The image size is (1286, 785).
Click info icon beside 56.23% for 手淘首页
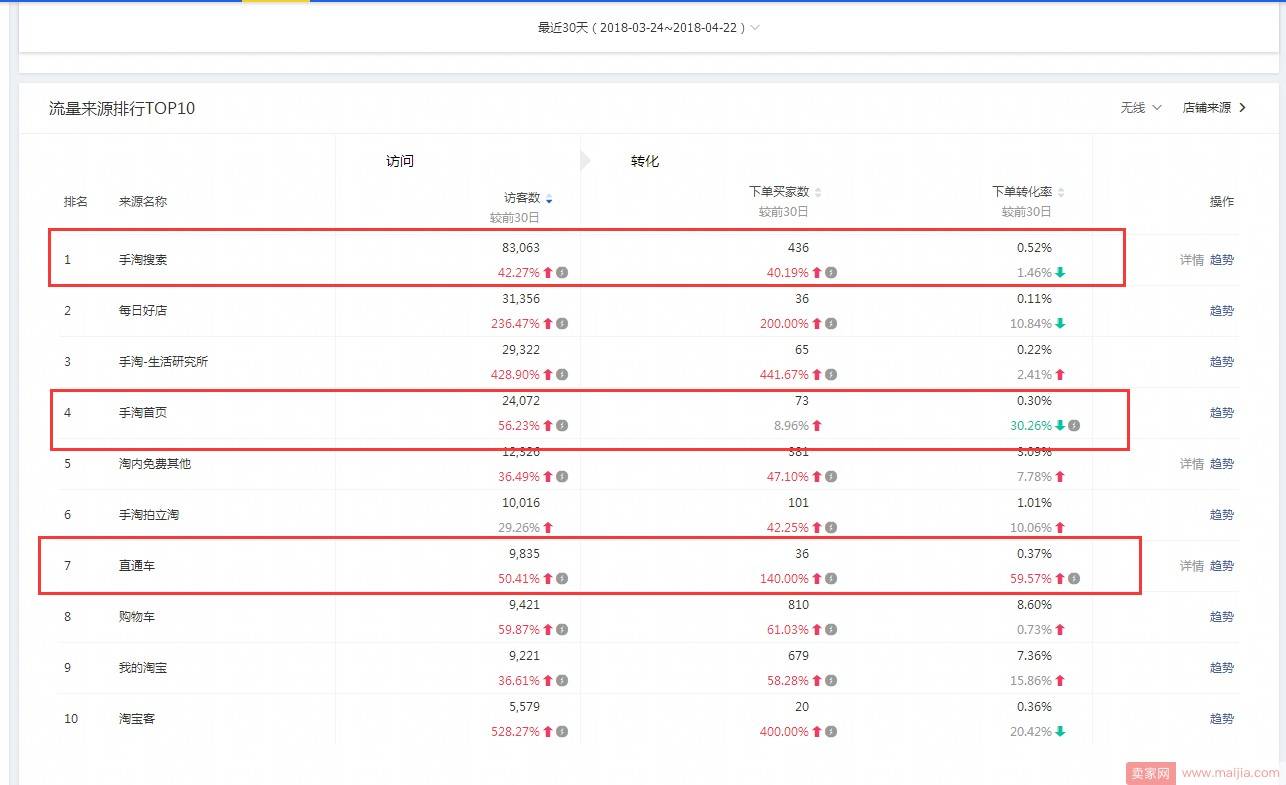point(563,426)
